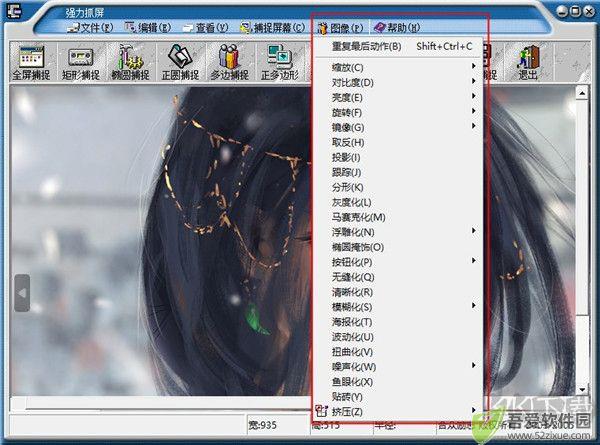Select the rectangle capture (矩形捕捉) tool

(81, 62)
